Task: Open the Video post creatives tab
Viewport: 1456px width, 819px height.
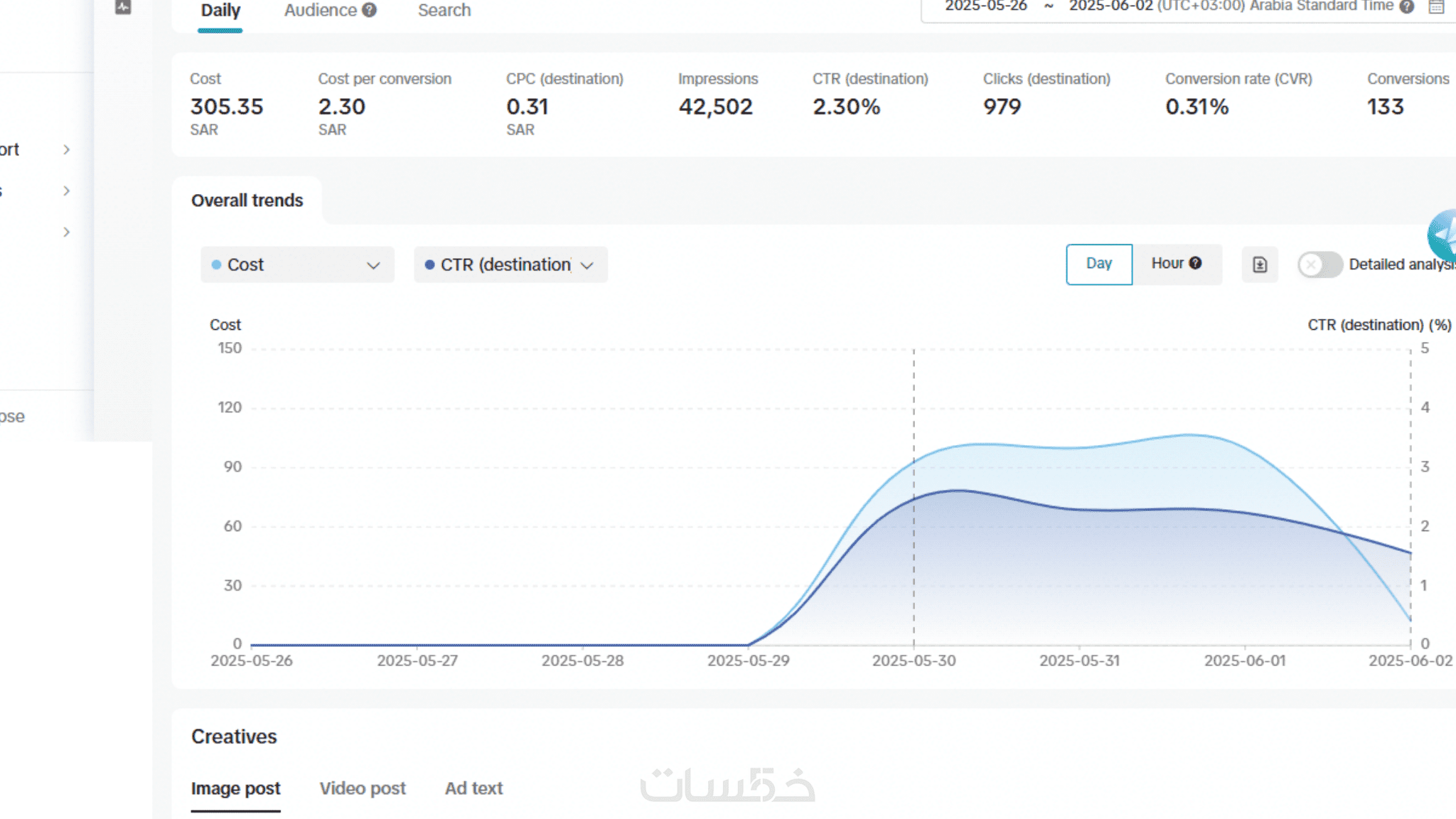Action: click(362, 788)
